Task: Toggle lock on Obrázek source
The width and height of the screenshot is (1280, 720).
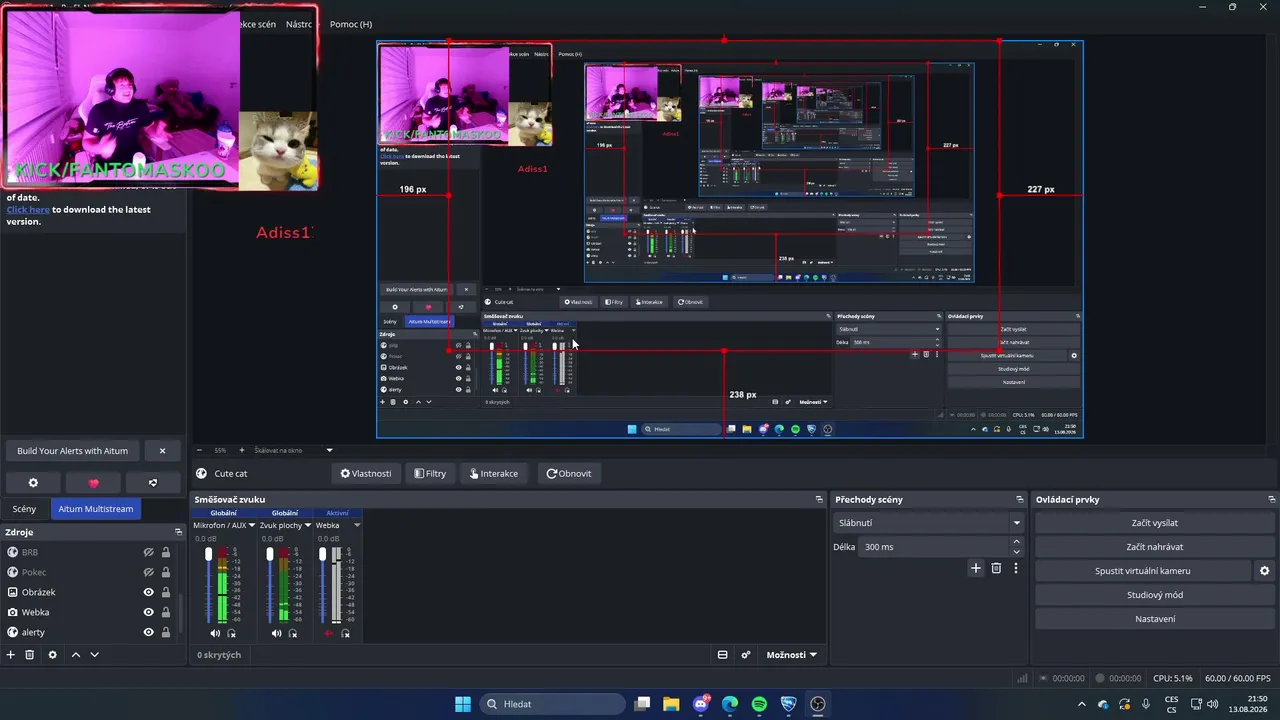Action: point(166,592)
